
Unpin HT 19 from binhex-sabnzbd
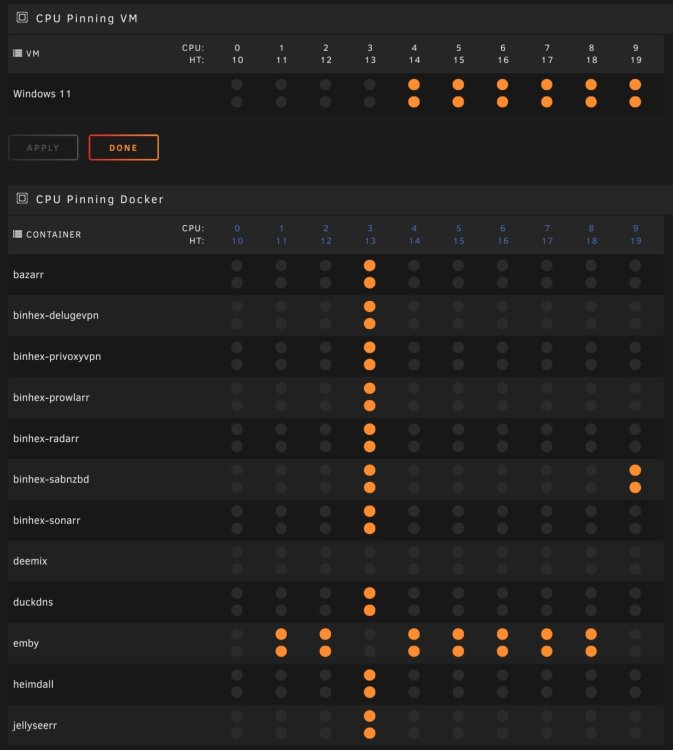[x=635, y=487]
